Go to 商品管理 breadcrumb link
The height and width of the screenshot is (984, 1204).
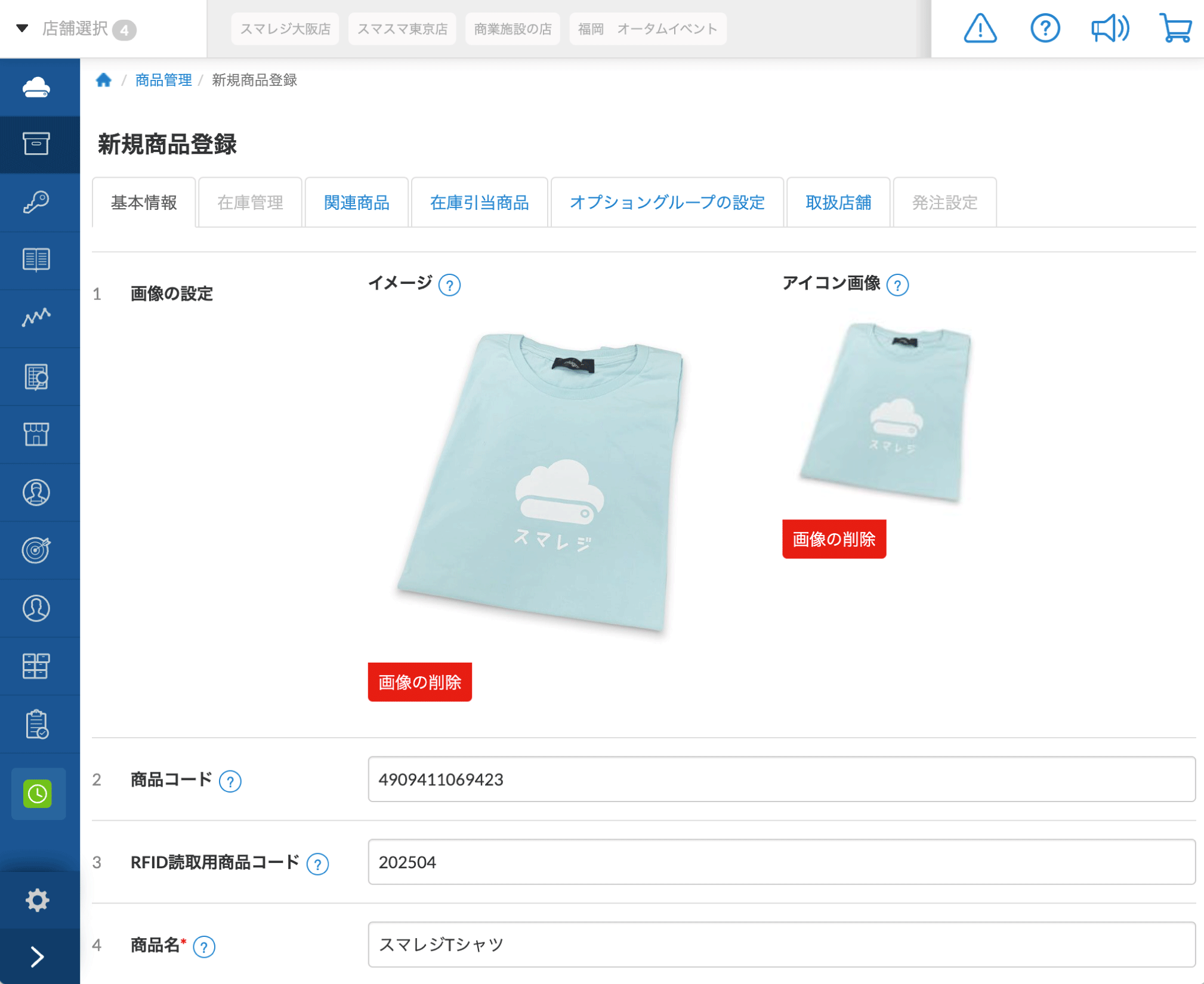tap(163, 80)
